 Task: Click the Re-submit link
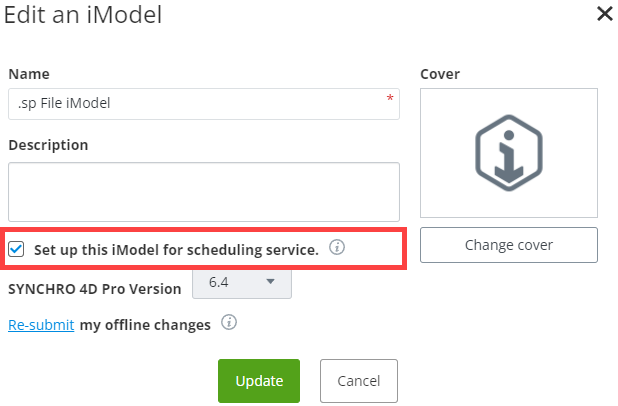(41, 325)
